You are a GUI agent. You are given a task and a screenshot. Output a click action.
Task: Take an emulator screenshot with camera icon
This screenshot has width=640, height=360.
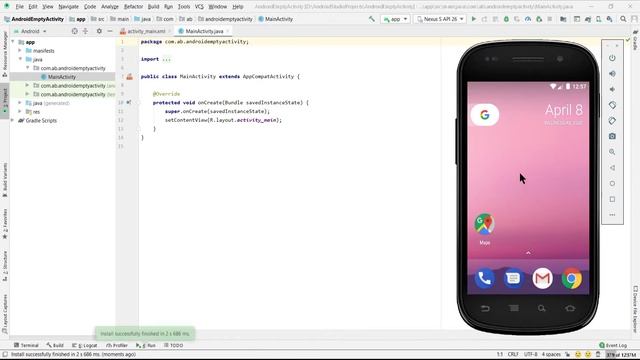[612, 136]
